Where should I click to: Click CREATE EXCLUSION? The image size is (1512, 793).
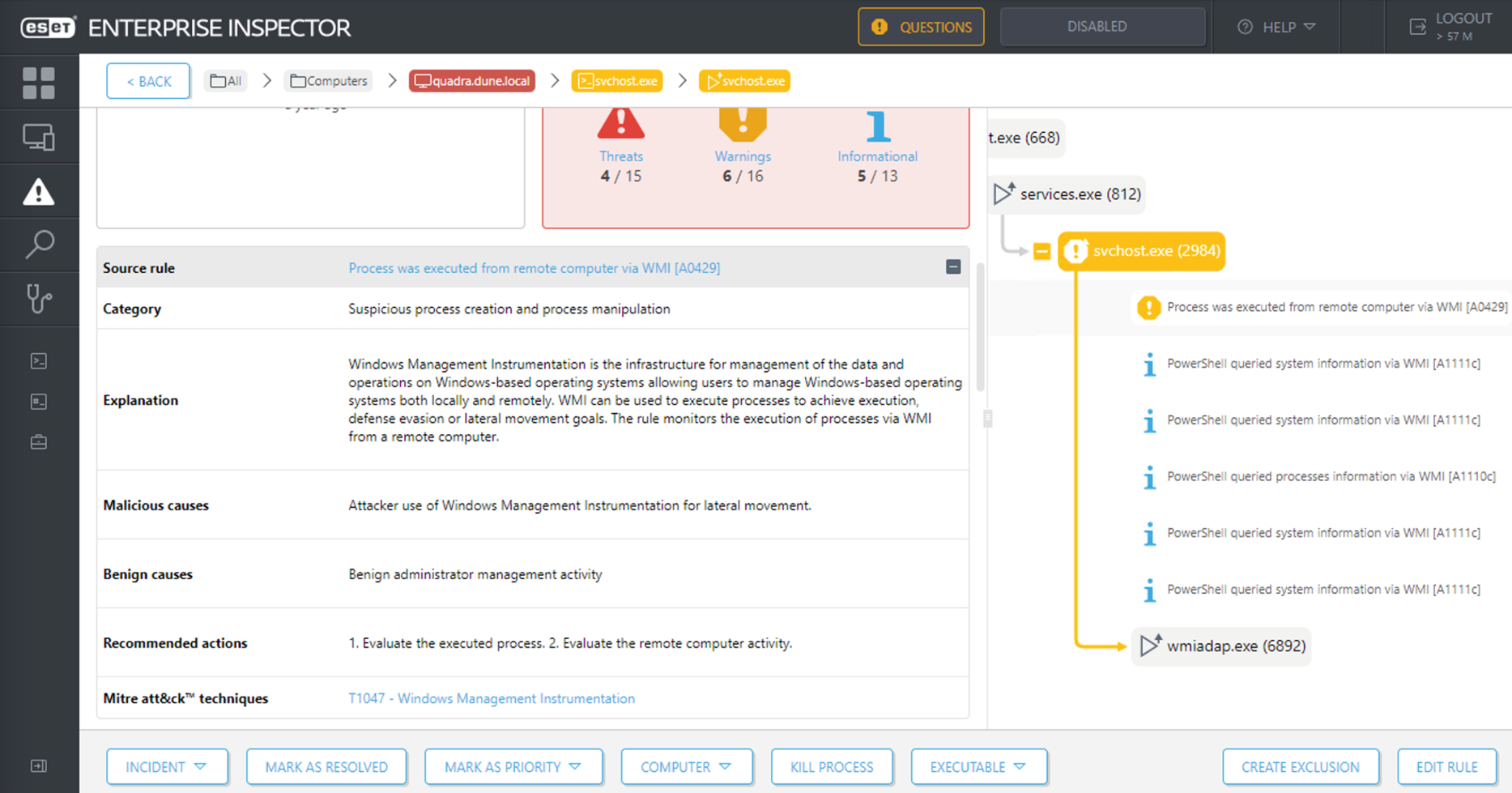tap(1301, 767)
